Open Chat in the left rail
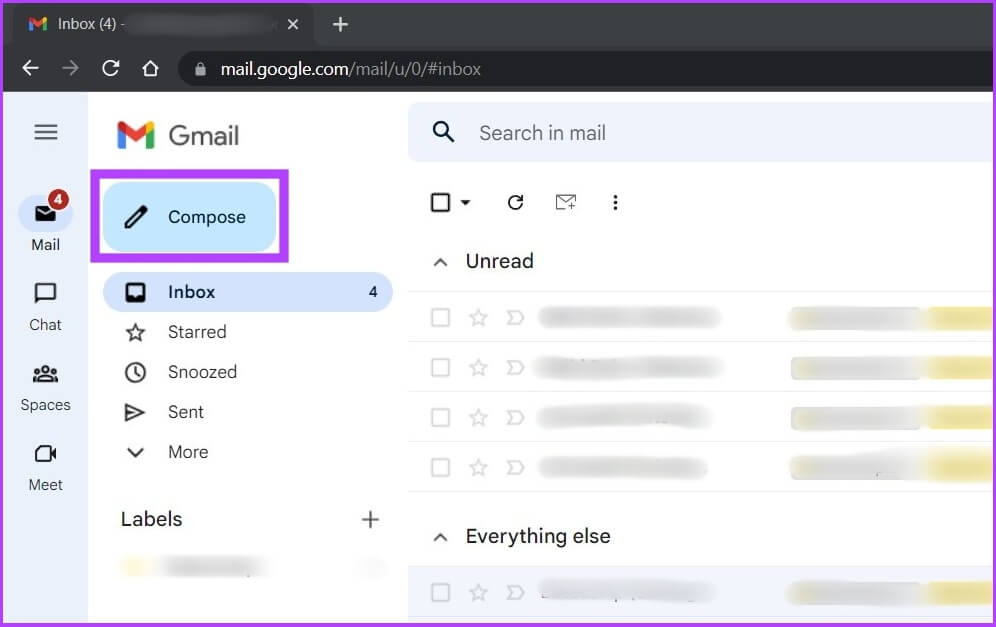This screenshot has width=996, height=627. click(x=45, y=307)
